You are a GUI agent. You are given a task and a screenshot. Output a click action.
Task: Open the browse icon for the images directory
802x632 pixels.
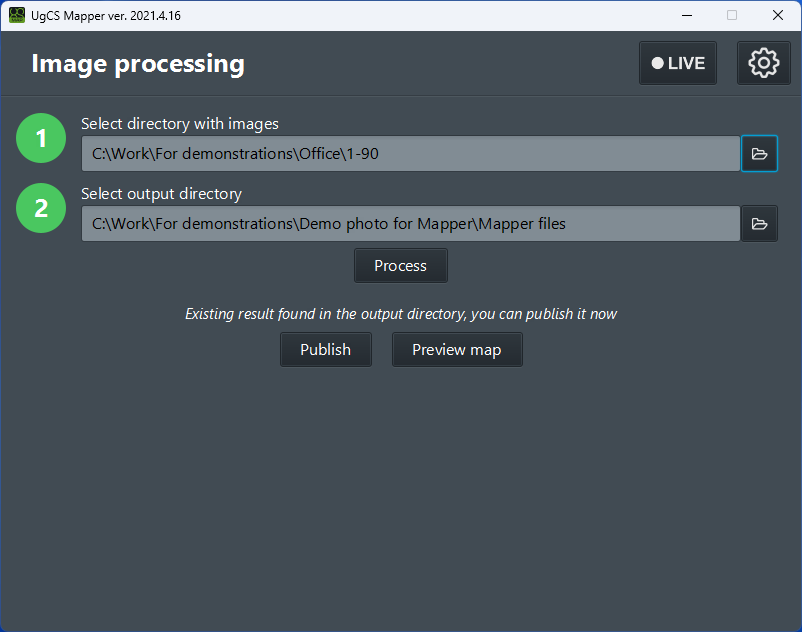(x=759, y=153)
